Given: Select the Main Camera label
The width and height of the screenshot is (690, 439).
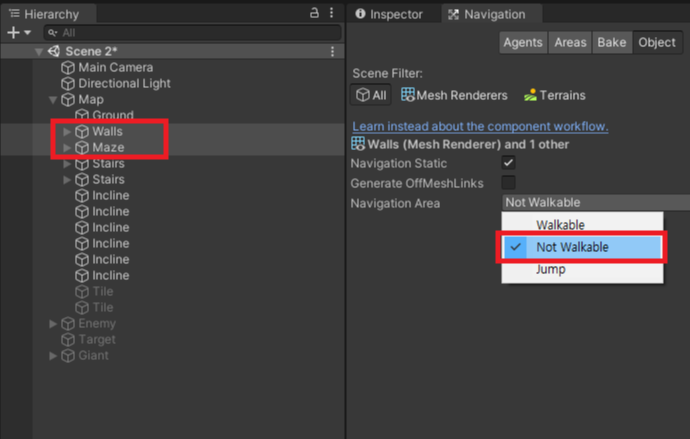Looking at the screenshot, I should (116, 67).
